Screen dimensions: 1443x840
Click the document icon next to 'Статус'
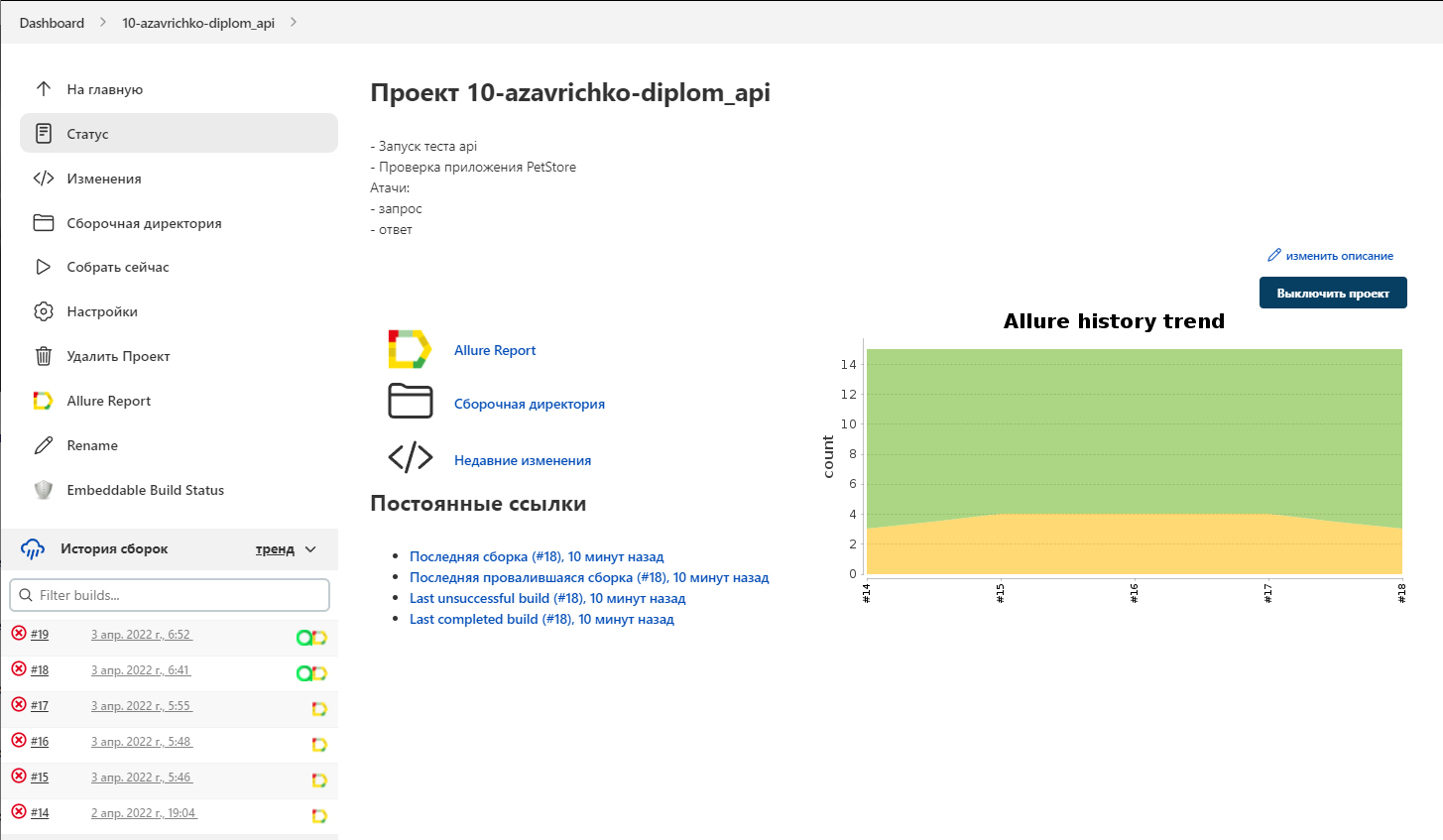[x=44, y=133]
